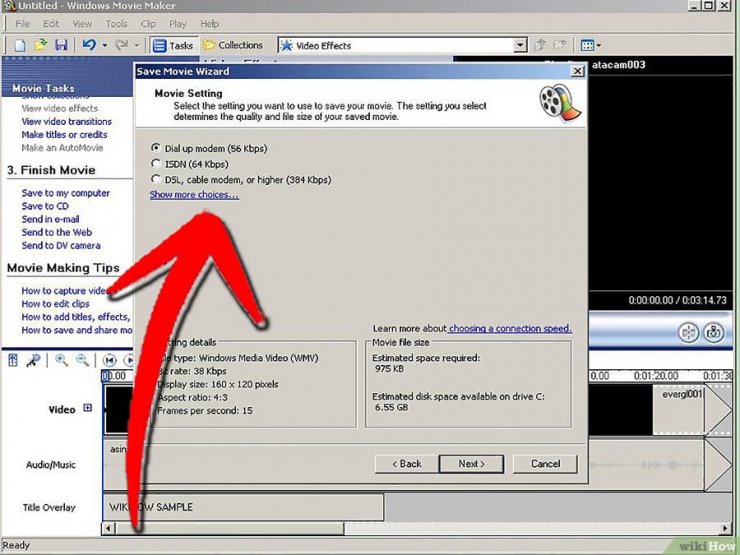
Task: Open the Redo history dropdown arrow
Action: (x=137, y=46)
